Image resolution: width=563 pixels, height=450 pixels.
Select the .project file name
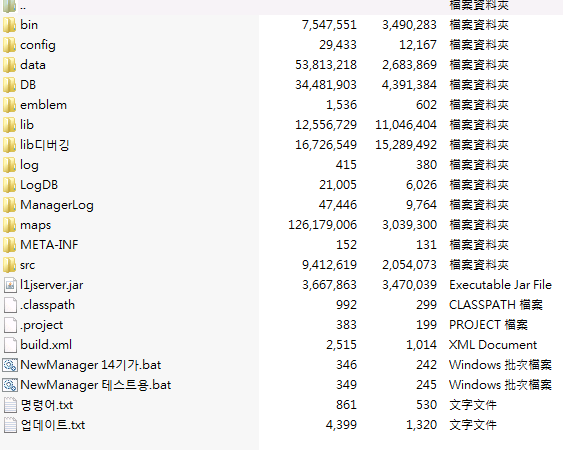(42, 325)
